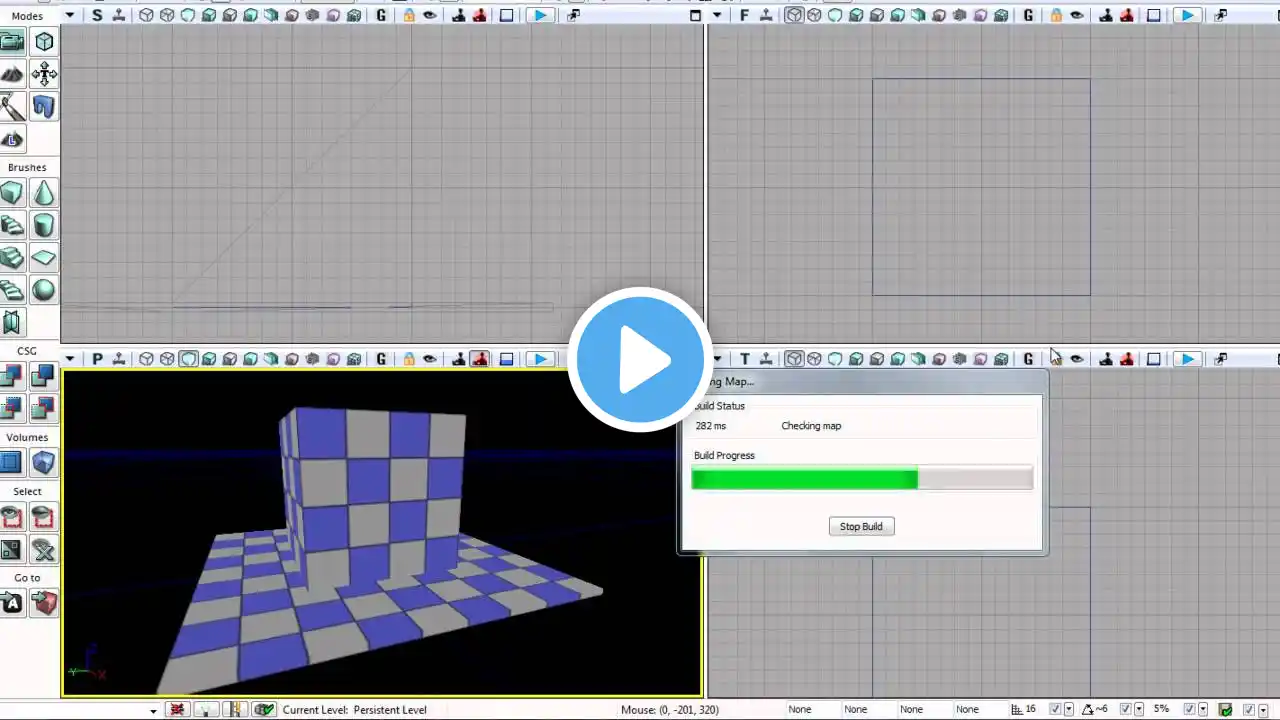Click the large video play button overlay
This screenshot has width=1280, height=720.
point(640,360)
